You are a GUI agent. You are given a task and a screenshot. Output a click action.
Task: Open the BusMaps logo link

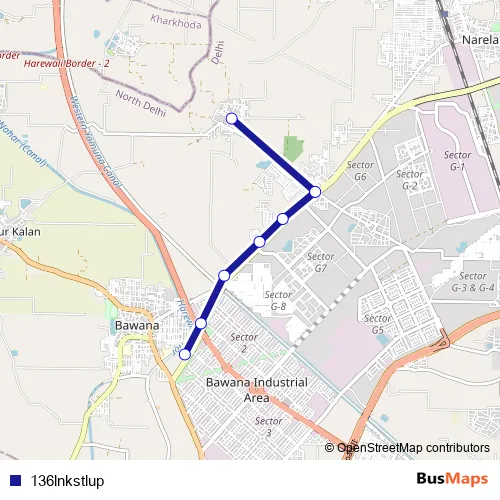pos(452,479)
